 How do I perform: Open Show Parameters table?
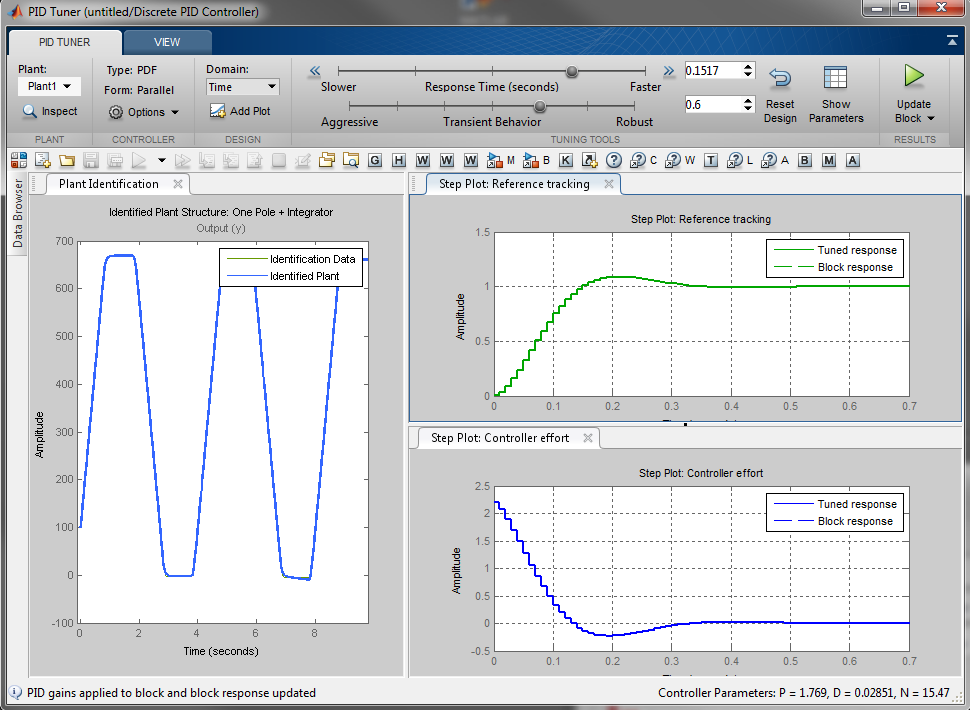click(835, 79)
